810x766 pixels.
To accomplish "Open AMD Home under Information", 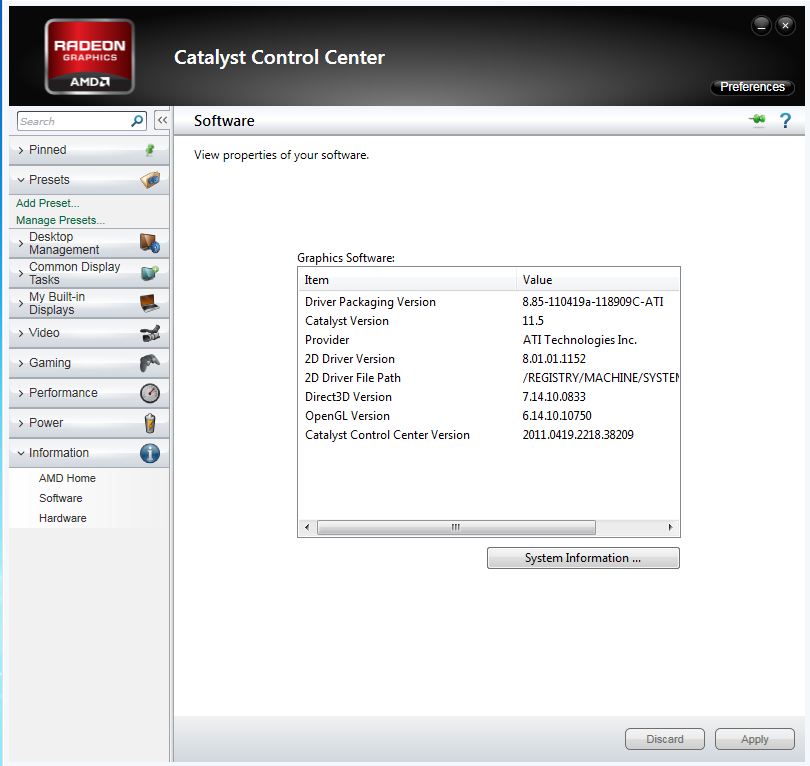I will coord(67,478).
